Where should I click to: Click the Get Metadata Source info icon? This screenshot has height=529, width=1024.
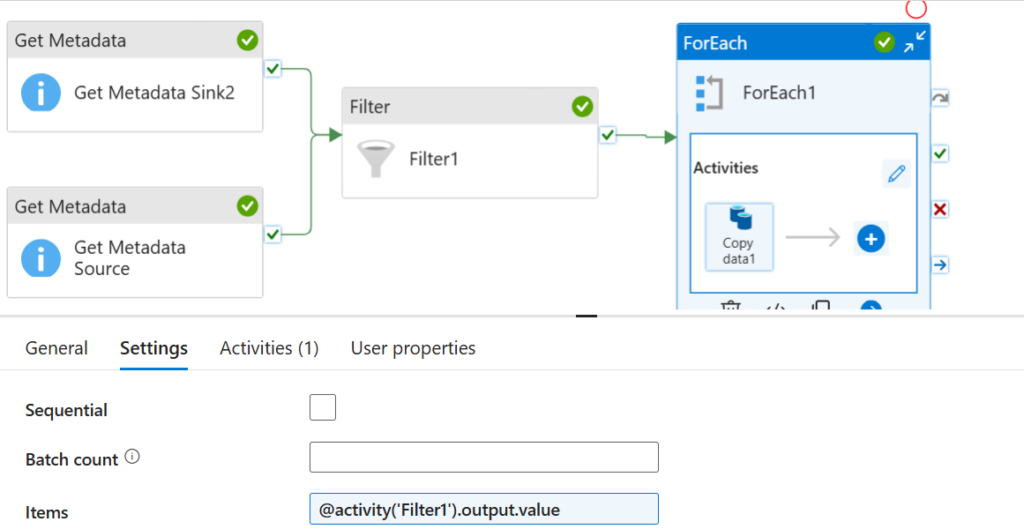point(39,259)
